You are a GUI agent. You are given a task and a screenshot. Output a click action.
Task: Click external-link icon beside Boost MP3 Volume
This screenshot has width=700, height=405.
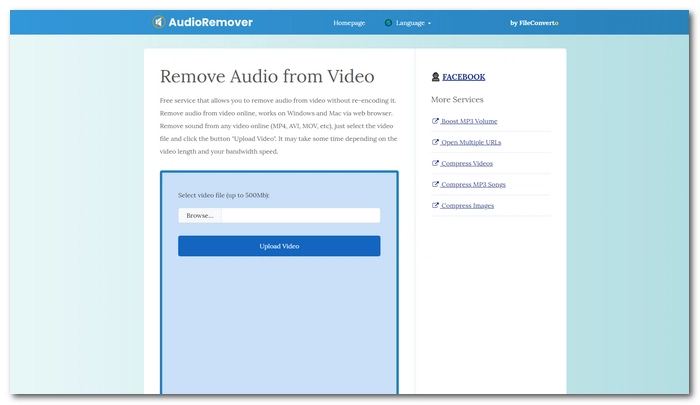(x=435, y=121)
